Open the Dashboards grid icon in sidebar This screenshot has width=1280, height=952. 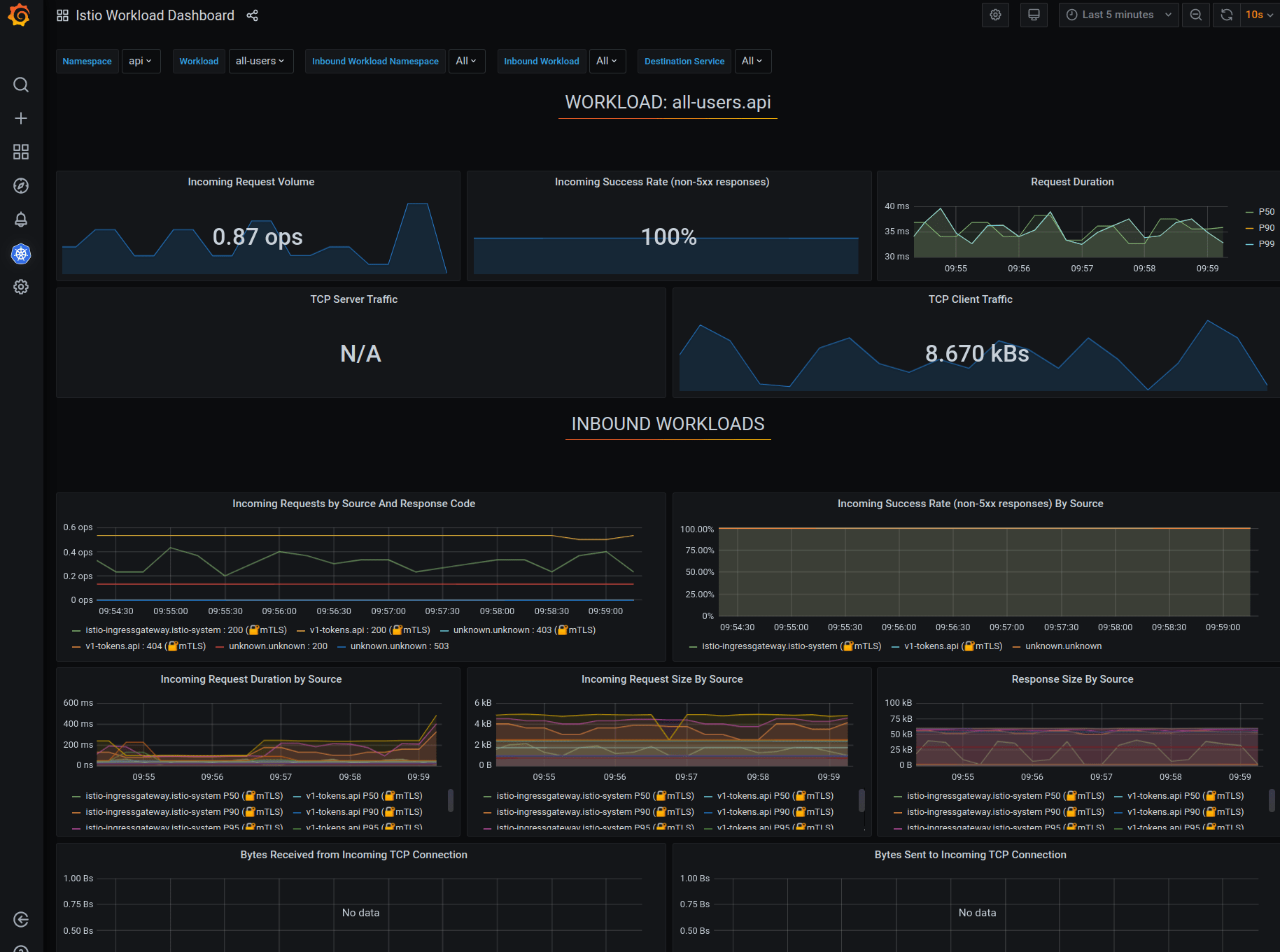tap(21, 152)
